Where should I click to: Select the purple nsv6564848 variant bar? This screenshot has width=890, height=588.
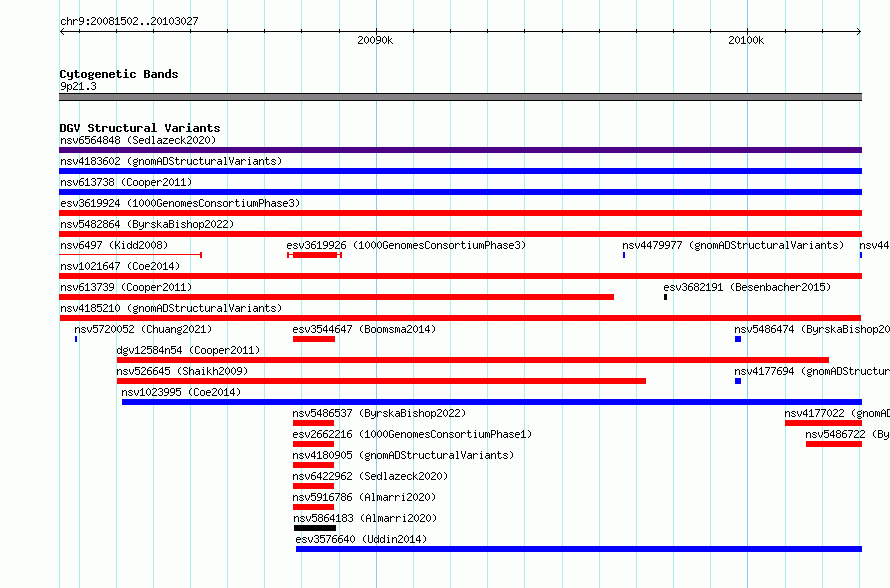tap(460, 150)
